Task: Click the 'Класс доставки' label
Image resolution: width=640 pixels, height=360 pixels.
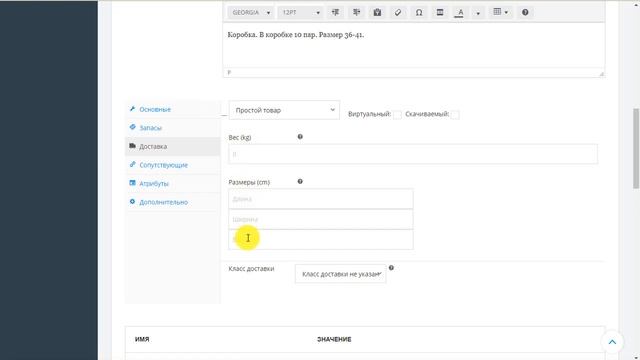Action: (x=251, y=269)
